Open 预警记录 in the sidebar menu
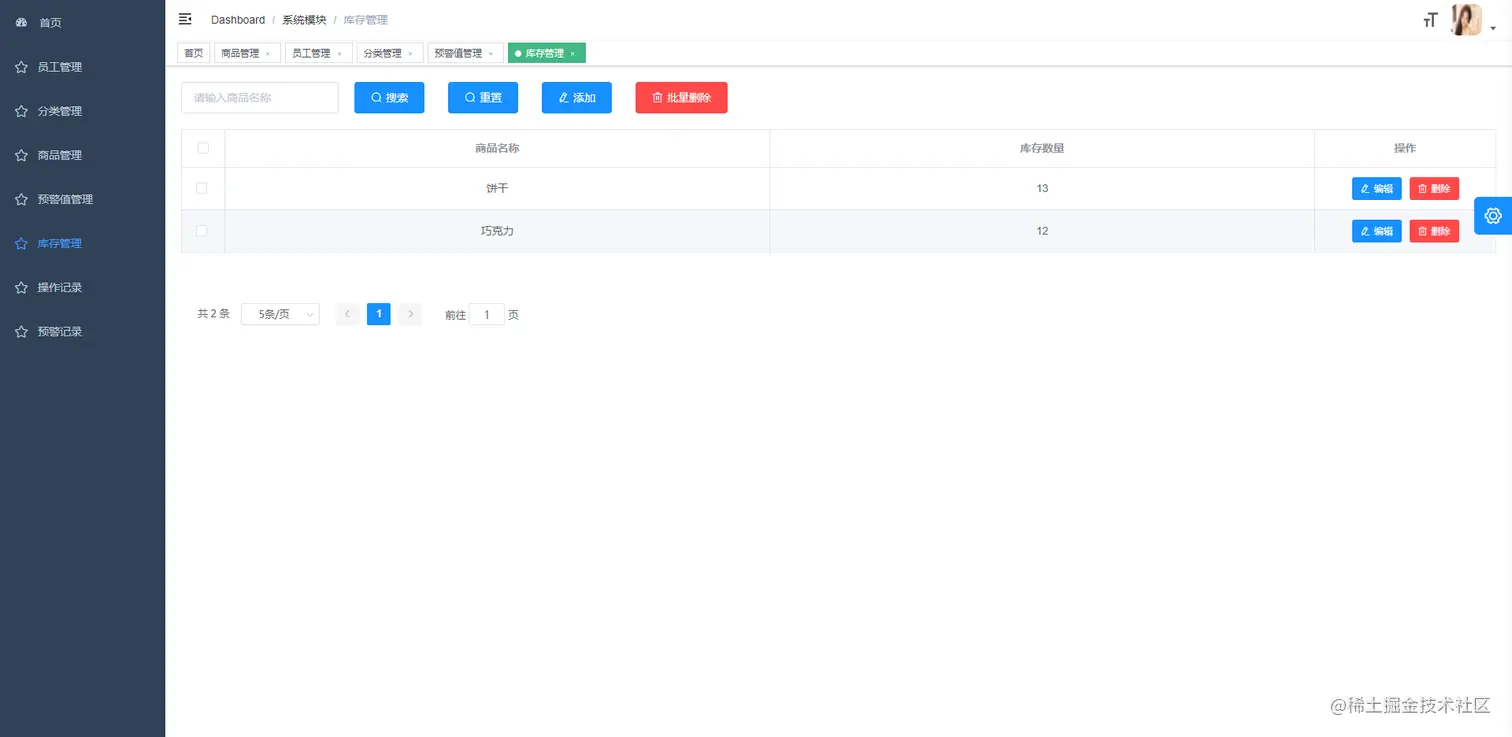The width and height of the screenshot is (1512, 737). (82, 331)
